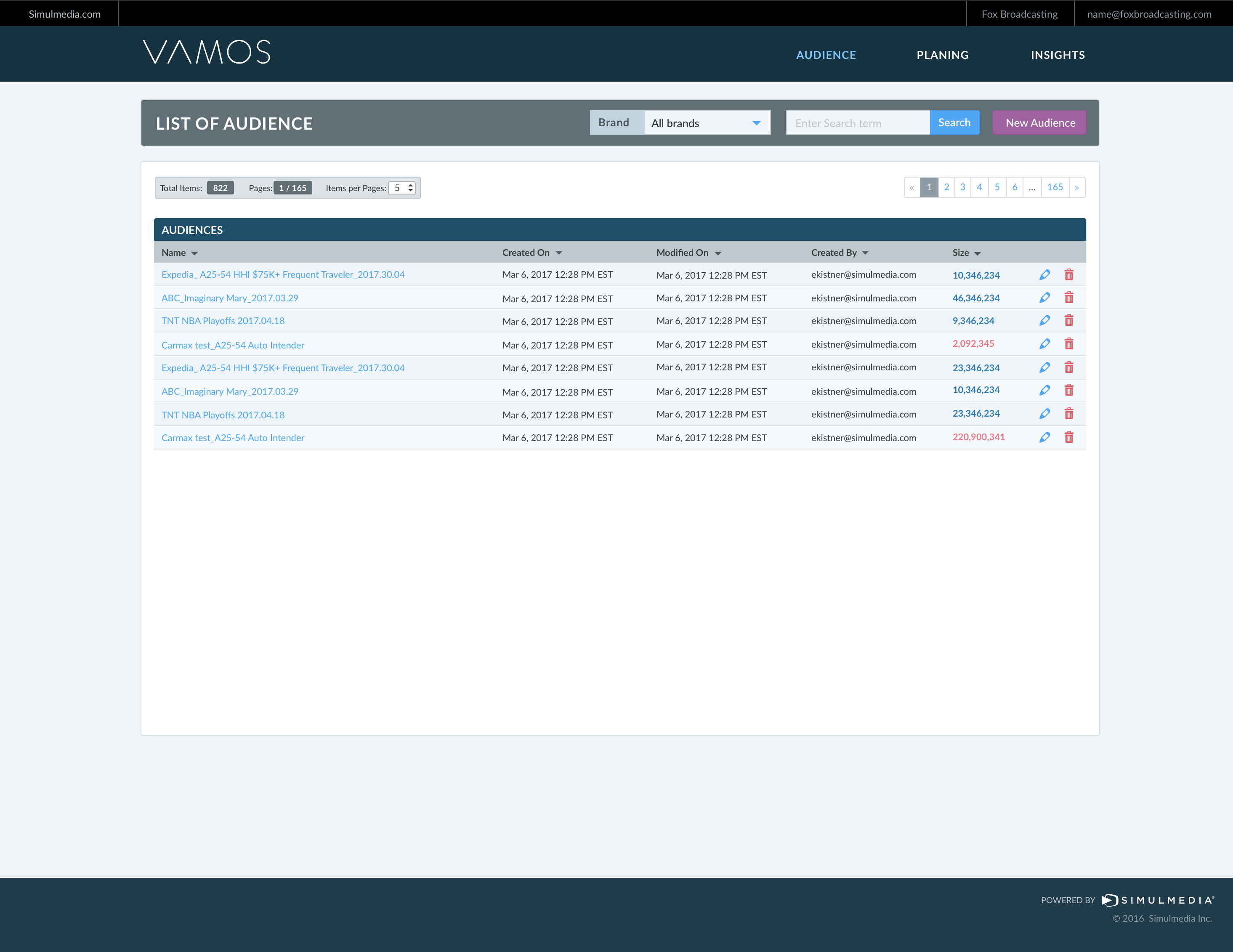Viewport: 1233px width, 952px height.
Task: Edit the Carmax test audience sized 220,900,341
Action: 1044,437
